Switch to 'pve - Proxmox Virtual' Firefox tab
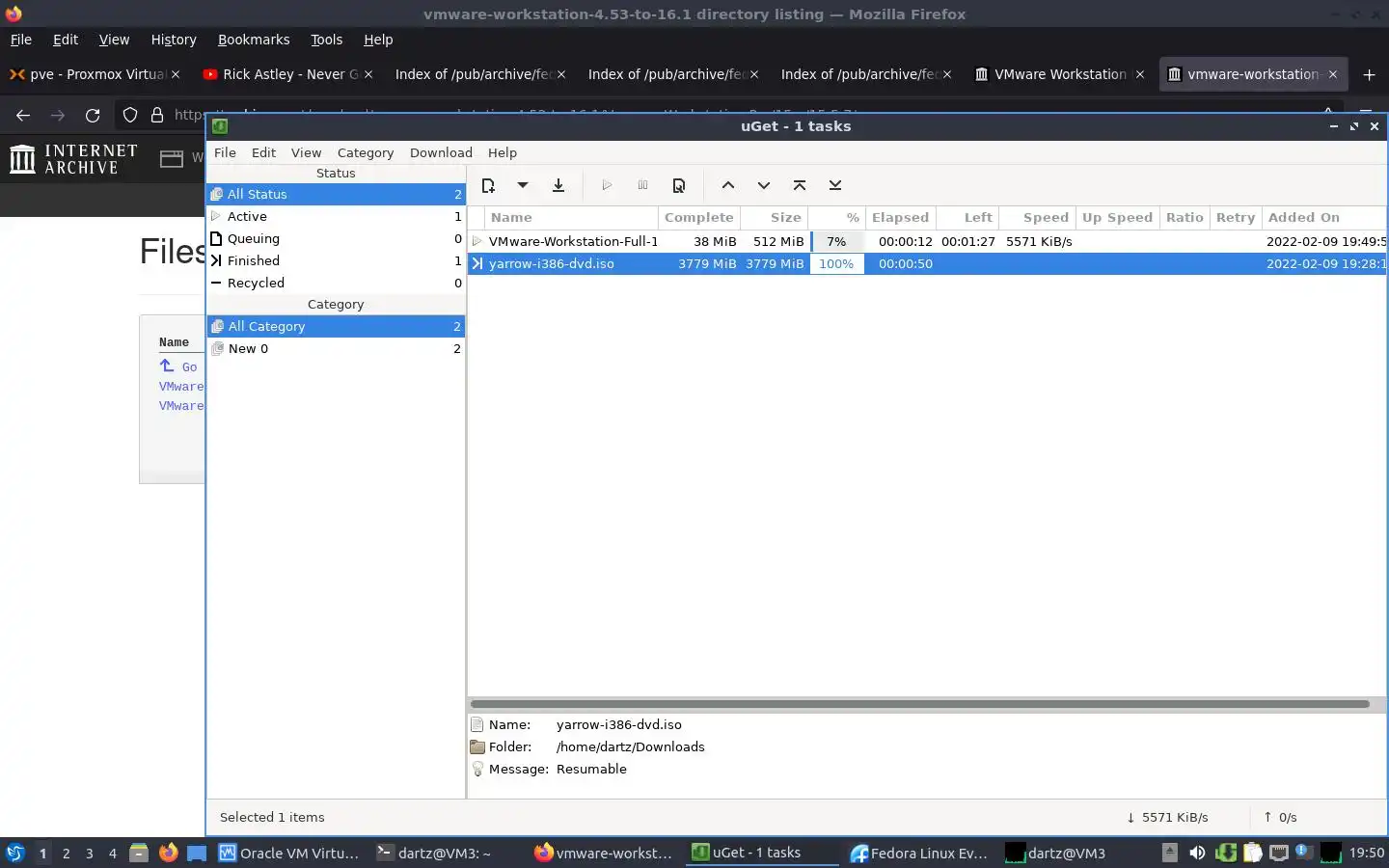The width and height of the screenshot is (1389, 868). [94, 74]
